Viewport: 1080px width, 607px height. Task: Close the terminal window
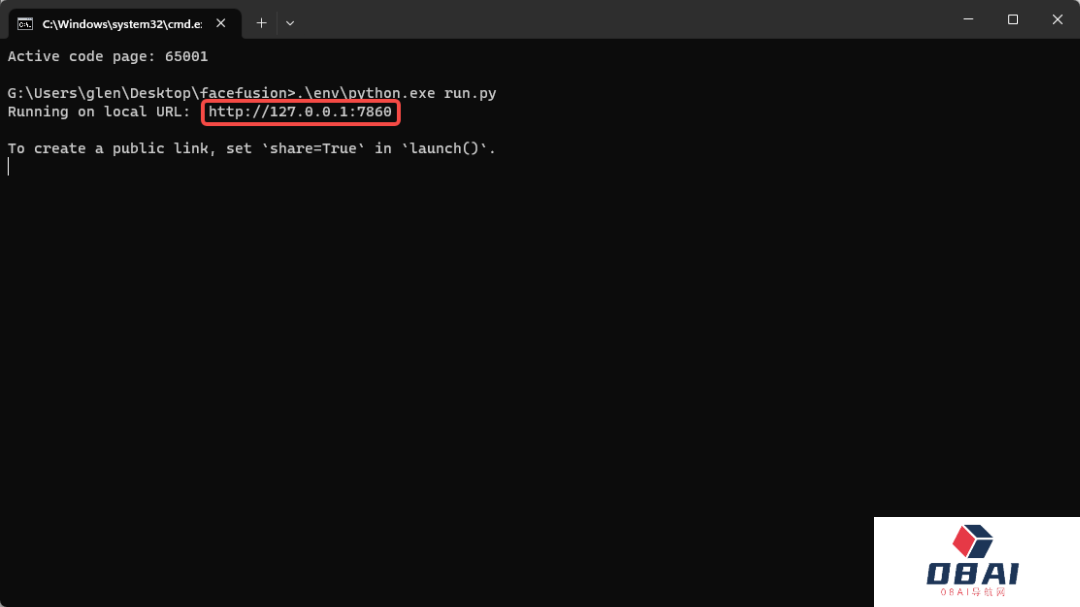pos(1057,20)
